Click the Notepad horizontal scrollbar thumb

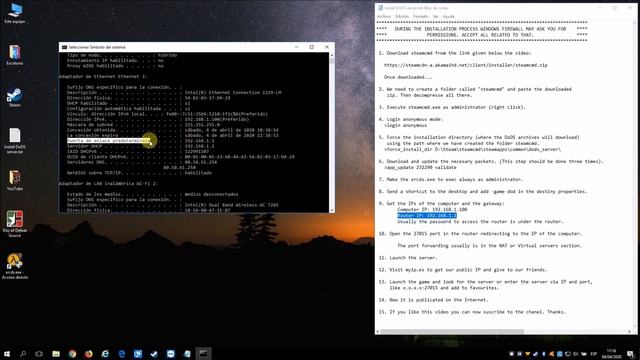tap(452, 331)
